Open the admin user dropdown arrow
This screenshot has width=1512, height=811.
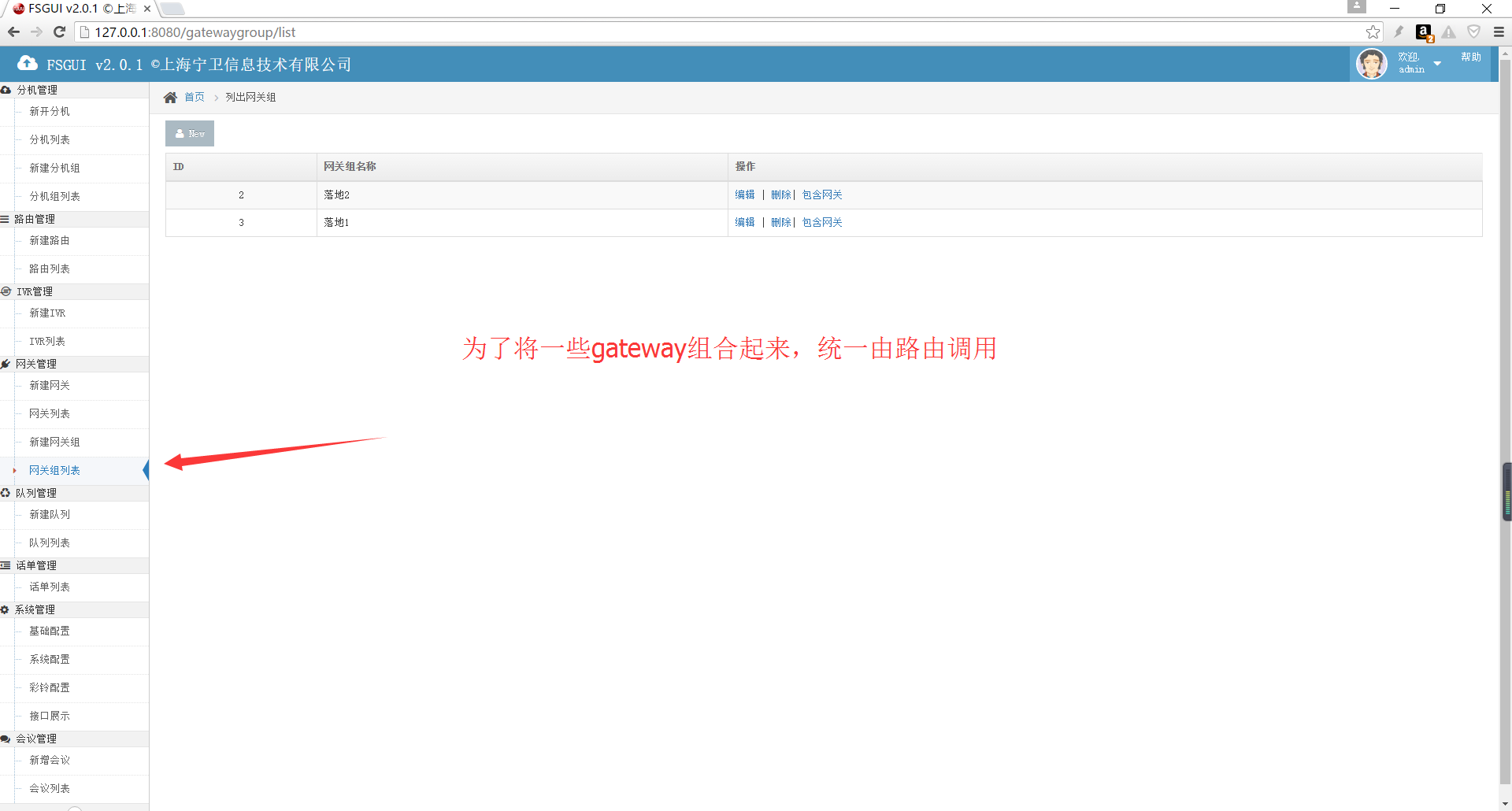[1437, 64]
